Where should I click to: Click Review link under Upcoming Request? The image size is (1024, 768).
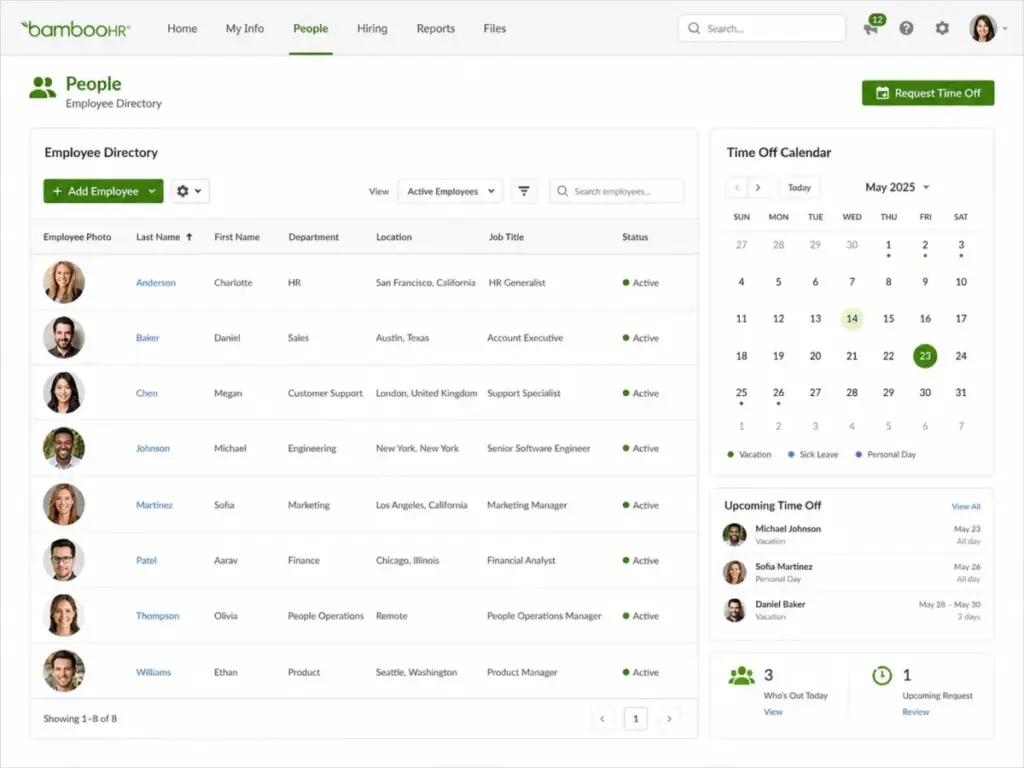click(916, 712)
